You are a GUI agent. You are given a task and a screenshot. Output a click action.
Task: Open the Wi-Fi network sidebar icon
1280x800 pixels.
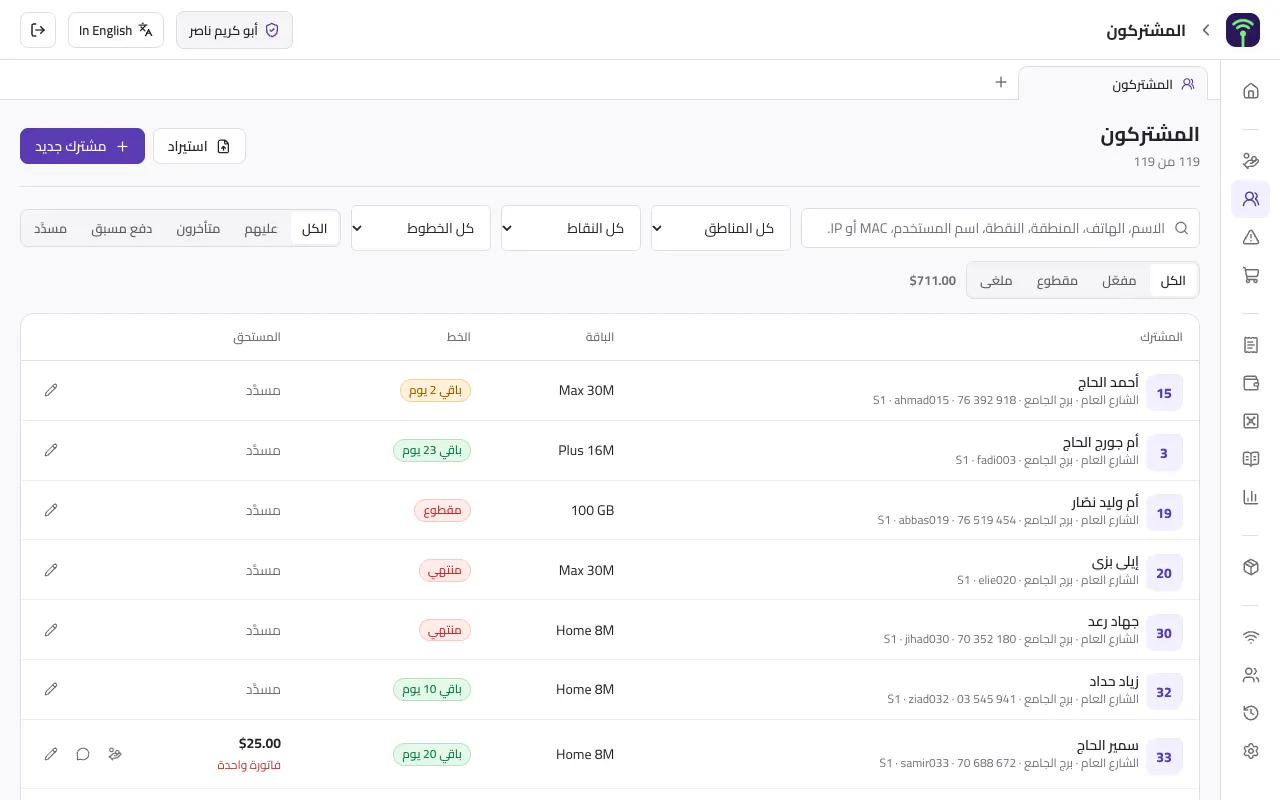pyautogui.click(x=1250, y=637)
